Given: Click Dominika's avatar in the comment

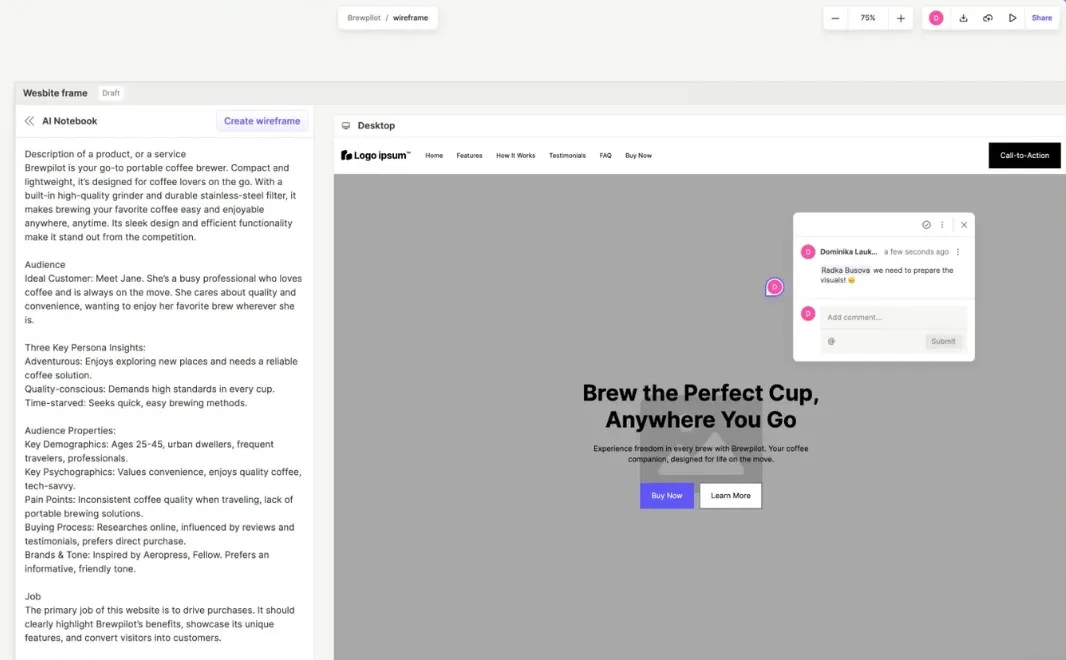Looking at the screenshot, I should [808, 252].
